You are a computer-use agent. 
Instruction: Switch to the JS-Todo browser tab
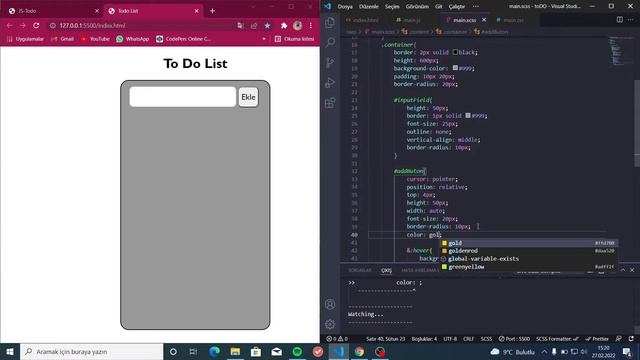tap(53, 11)
